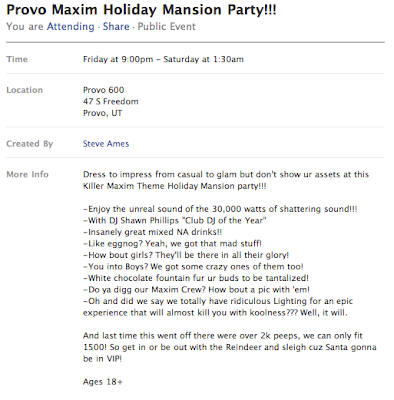
Task: Click the Share link
Action: pyautogui.click(x=116, y=26)
